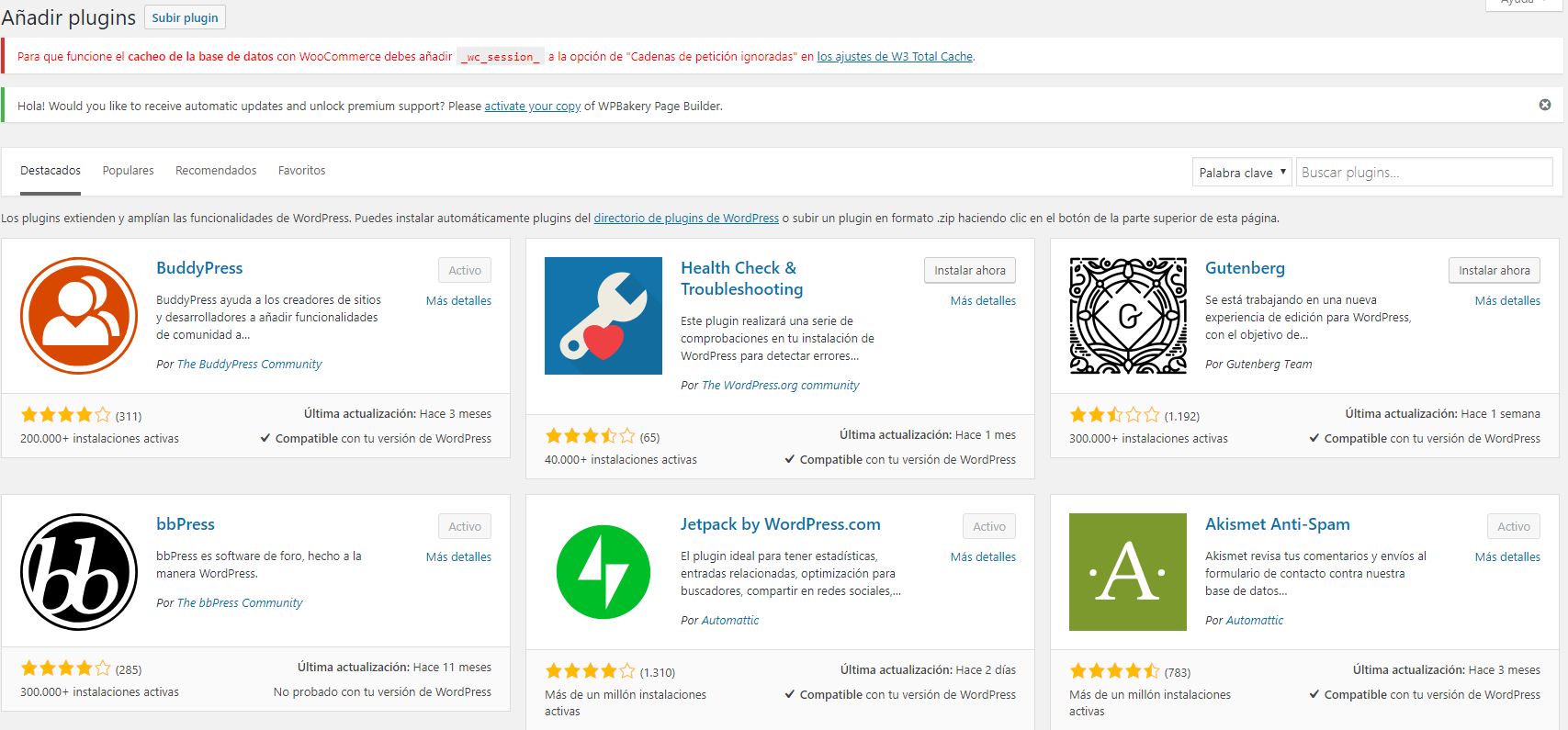The height and width of the screenshot is (730, 1568).
Task: Click the activate your copy link
Action: click(532, 107)
